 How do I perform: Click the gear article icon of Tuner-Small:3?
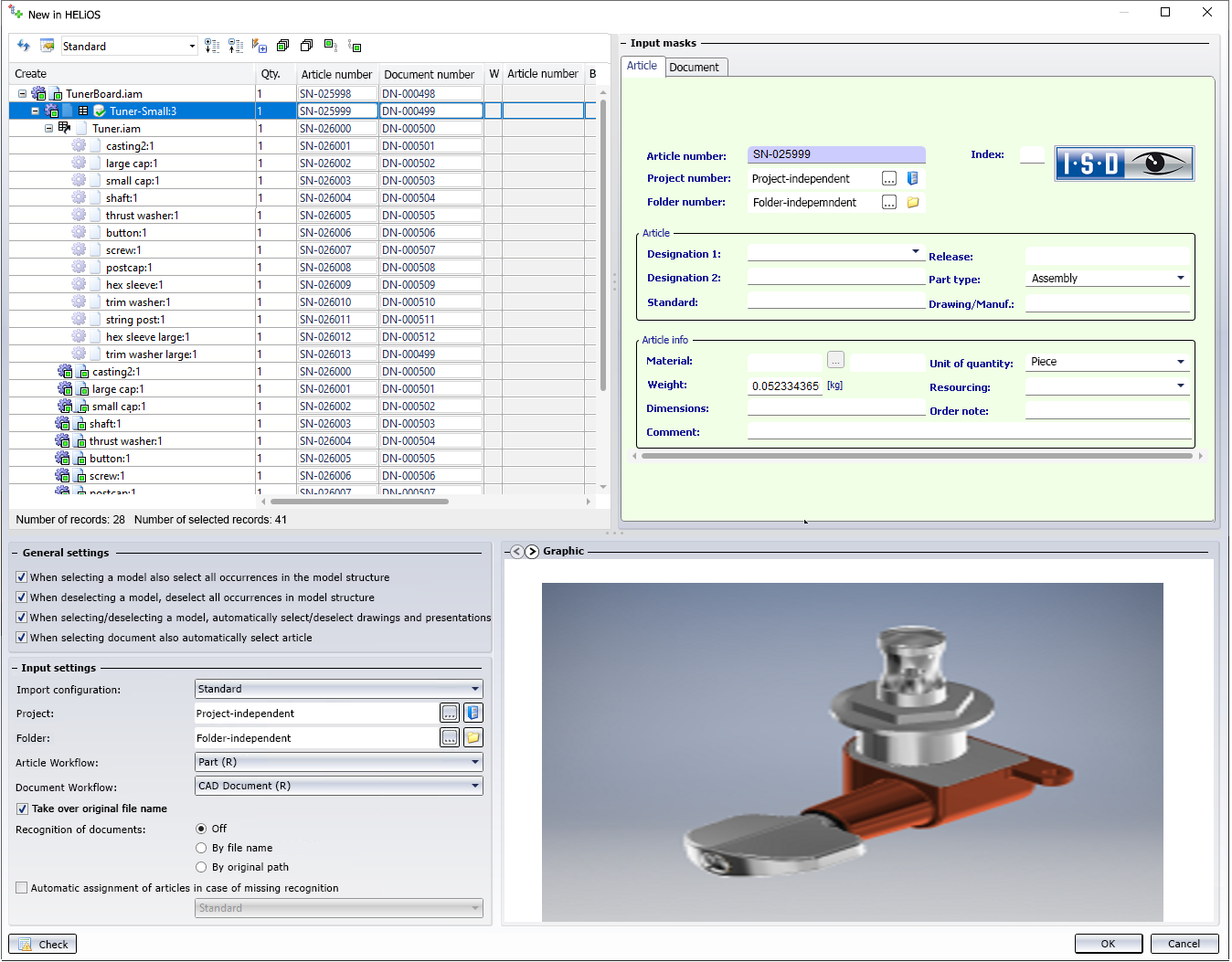(x=52, y=111)
